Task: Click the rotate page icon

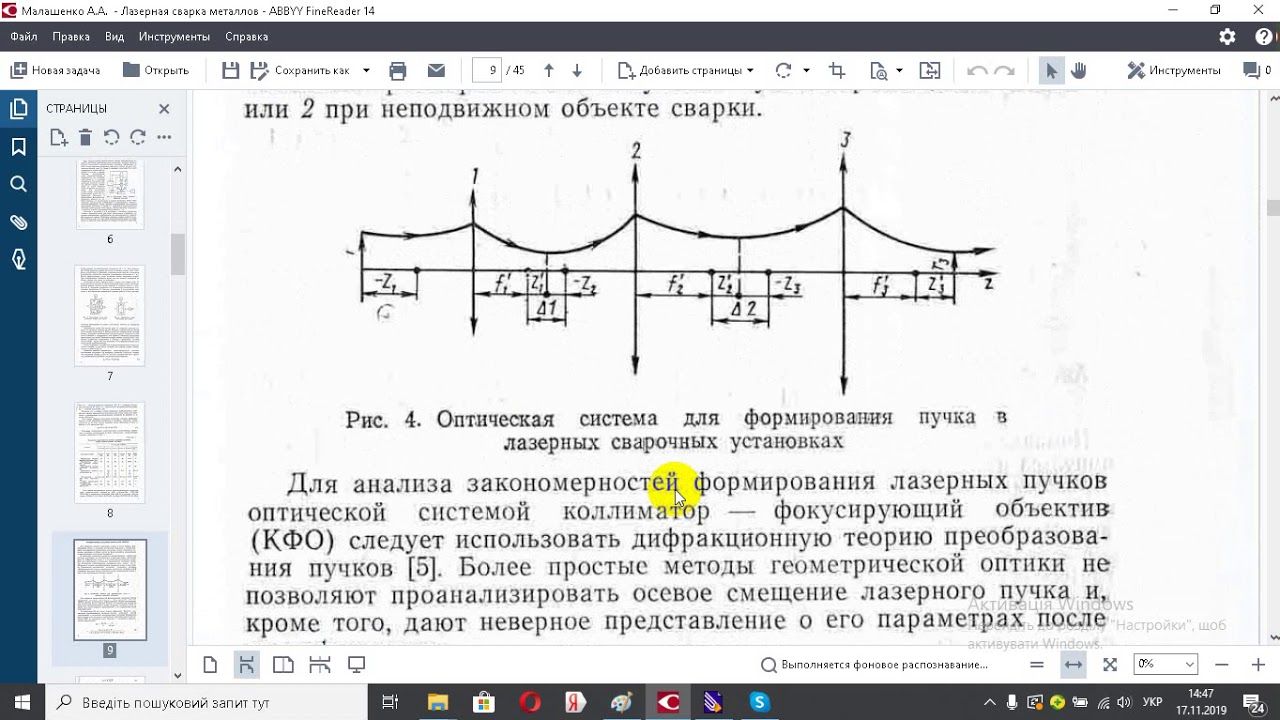Action: pyautogui.click(x=783, y=70)
